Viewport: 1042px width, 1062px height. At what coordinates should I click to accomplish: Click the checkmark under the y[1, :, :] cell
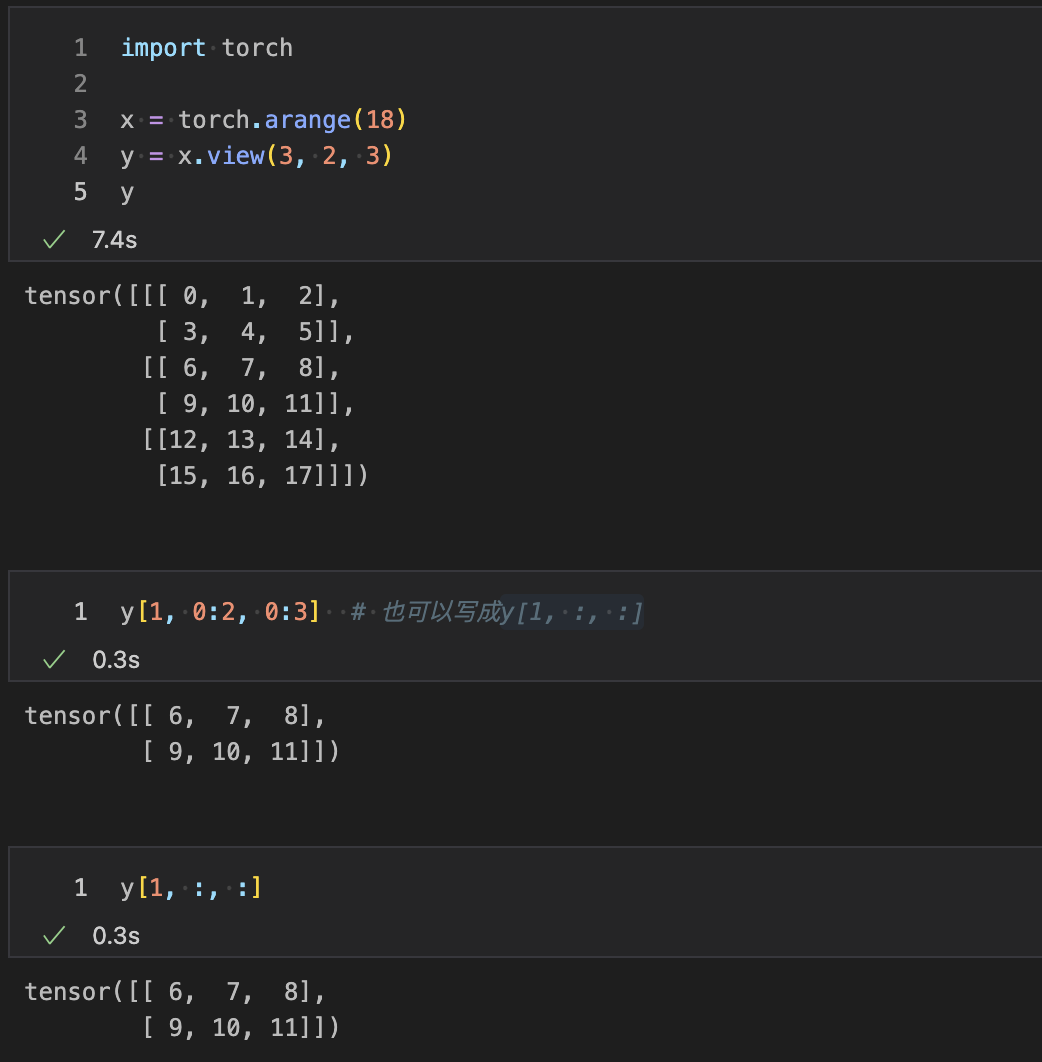coord(54,936)
